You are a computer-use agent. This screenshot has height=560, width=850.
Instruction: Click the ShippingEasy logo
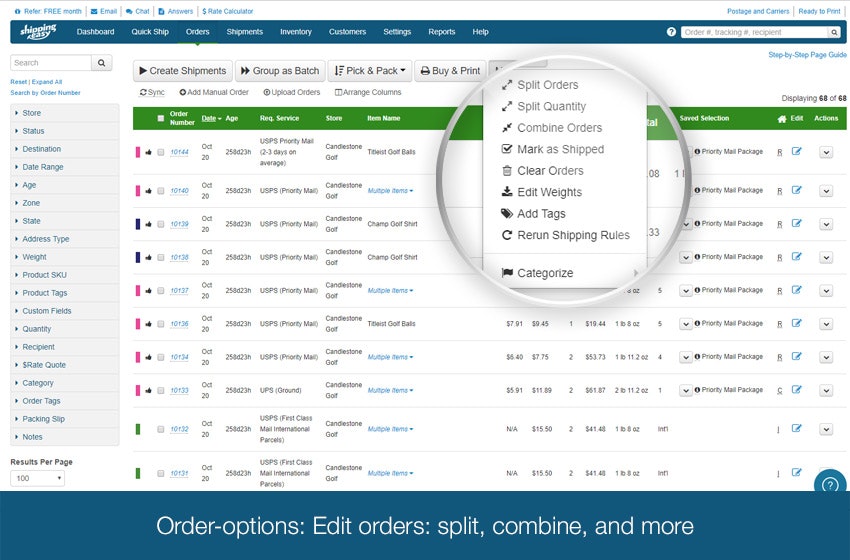point(38,31)
